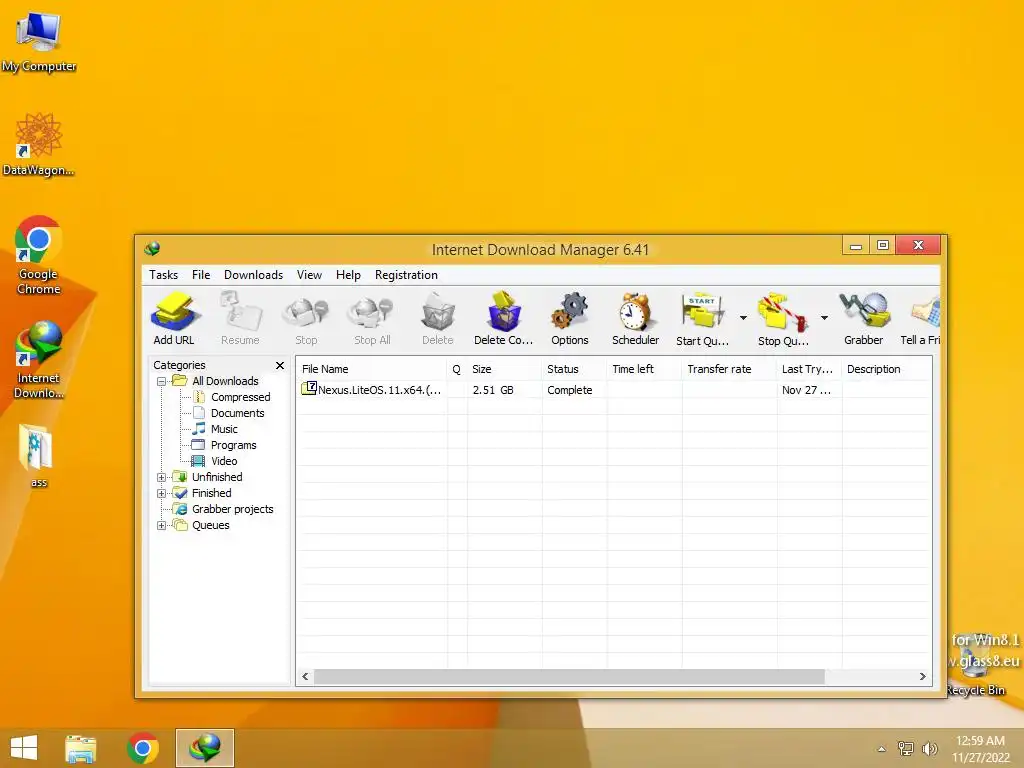Select the Compressed category

240,397
